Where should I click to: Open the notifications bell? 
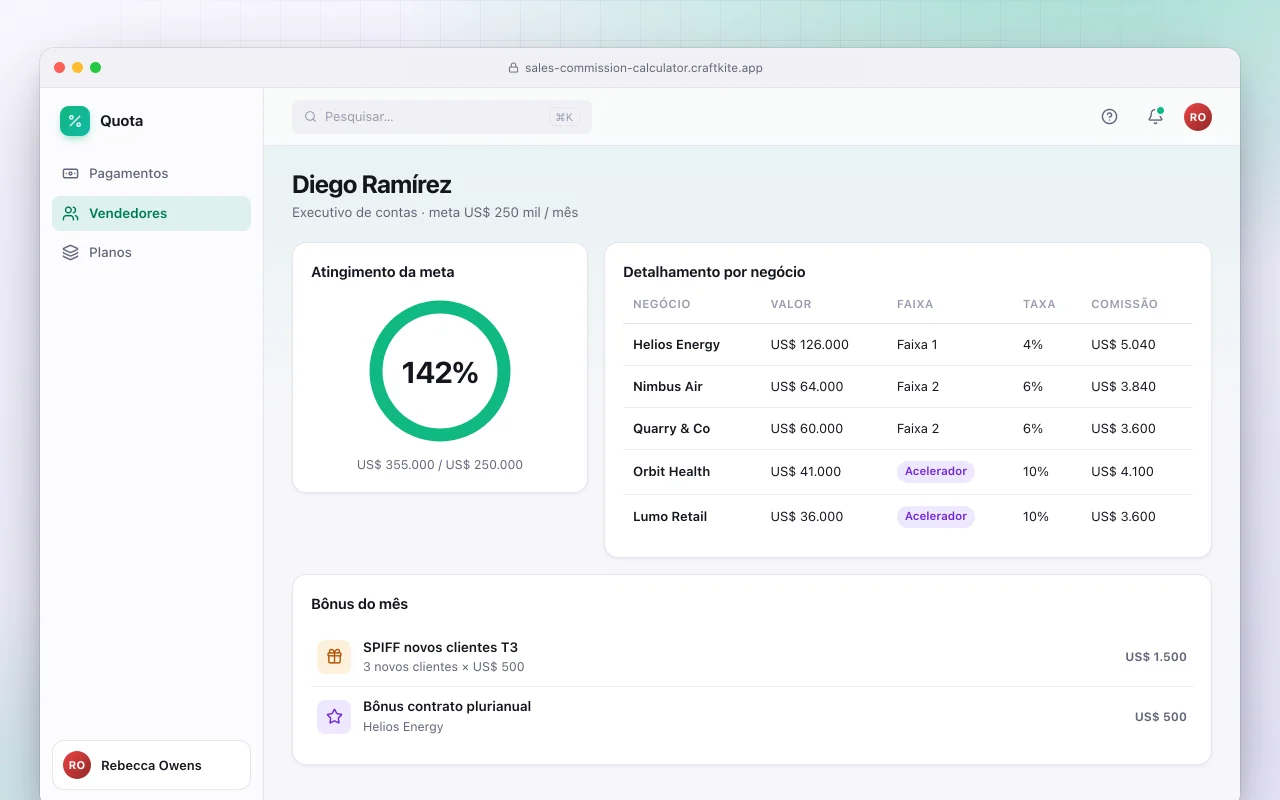[x=1155, y=117]
